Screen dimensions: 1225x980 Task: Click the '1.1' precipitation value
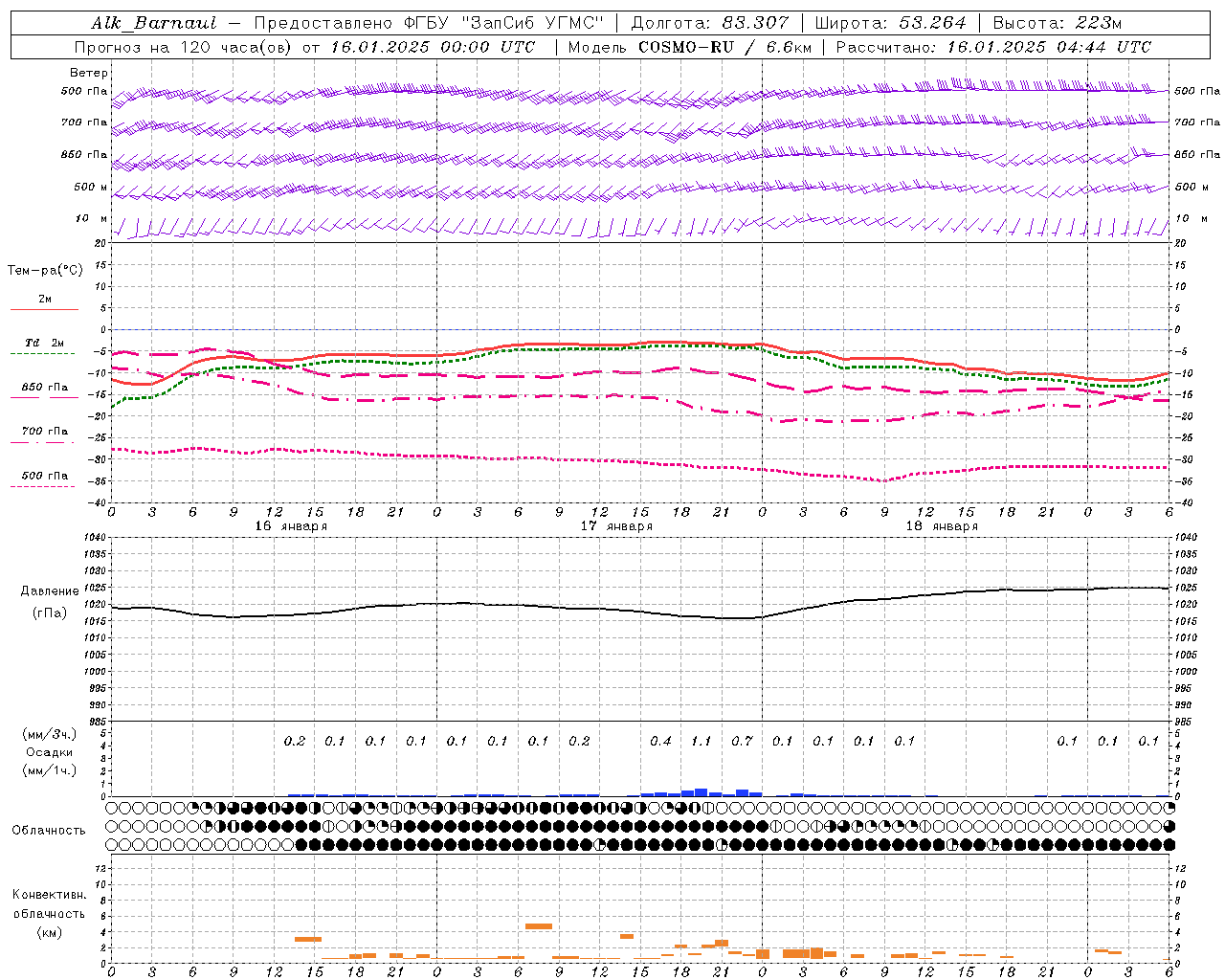click(702, 741)
